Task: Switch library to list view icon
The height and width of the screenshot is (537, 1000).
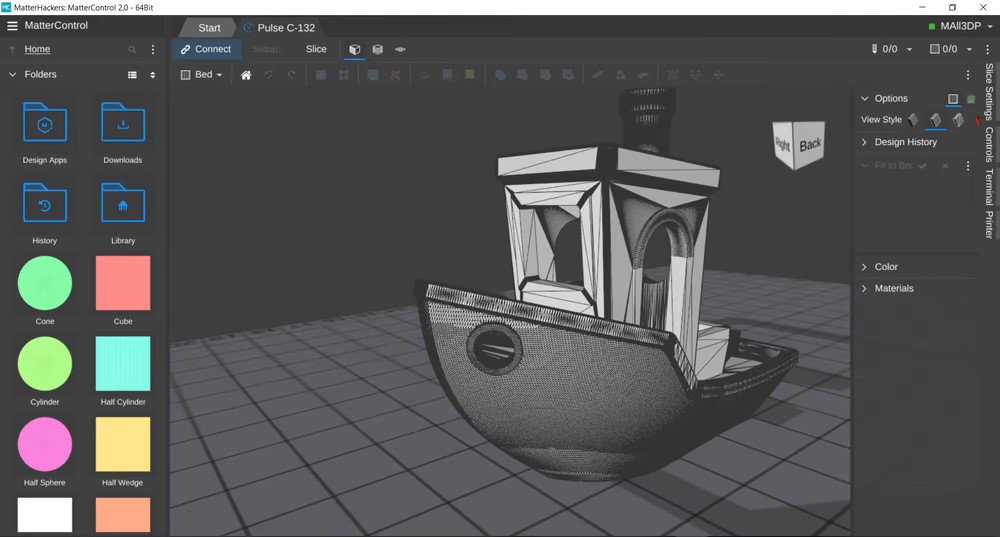Action: (132, 75)
